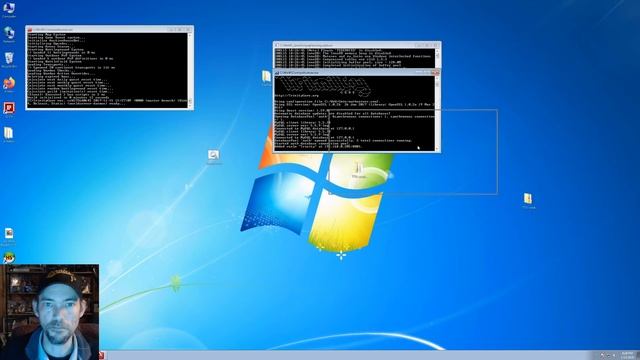Select the yellow folder icon at far right
Image resolution: width=640 pixels, height=360 pixels.
coord(528,199)
